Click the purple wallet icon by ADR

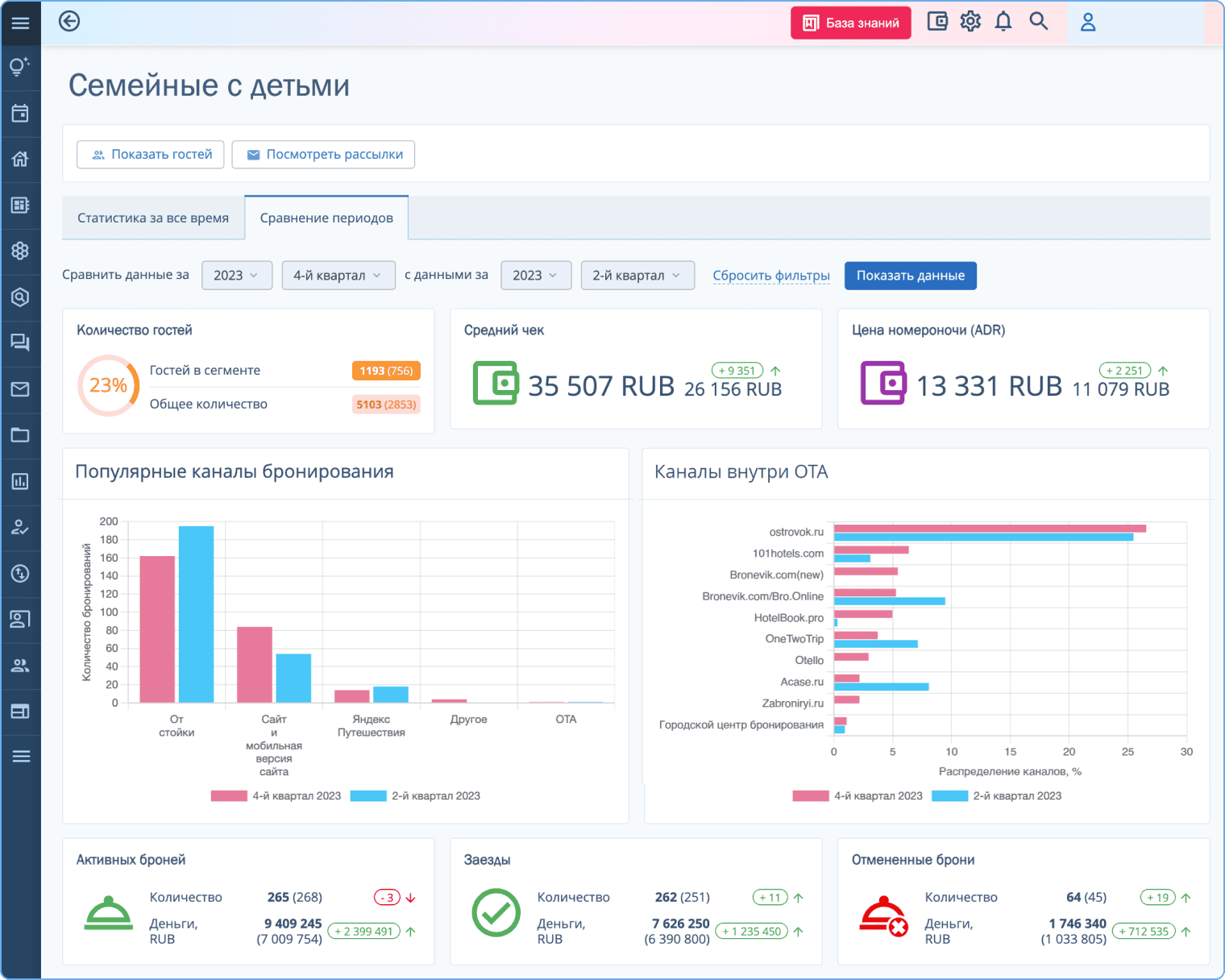[x=882, y=383]
